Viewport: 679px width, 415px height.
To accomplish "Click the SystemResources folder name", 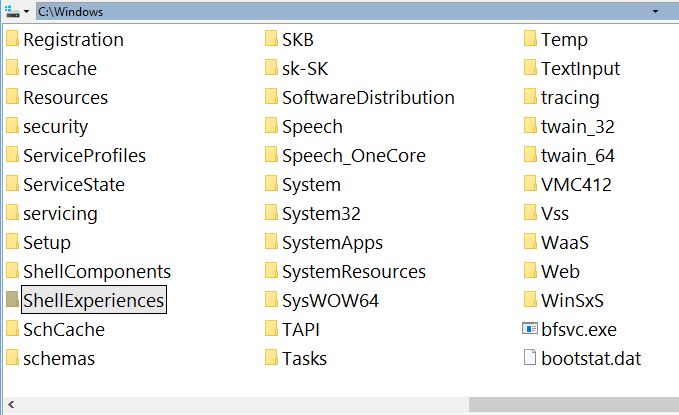I will pyautogui.click(x=354, y=272).
